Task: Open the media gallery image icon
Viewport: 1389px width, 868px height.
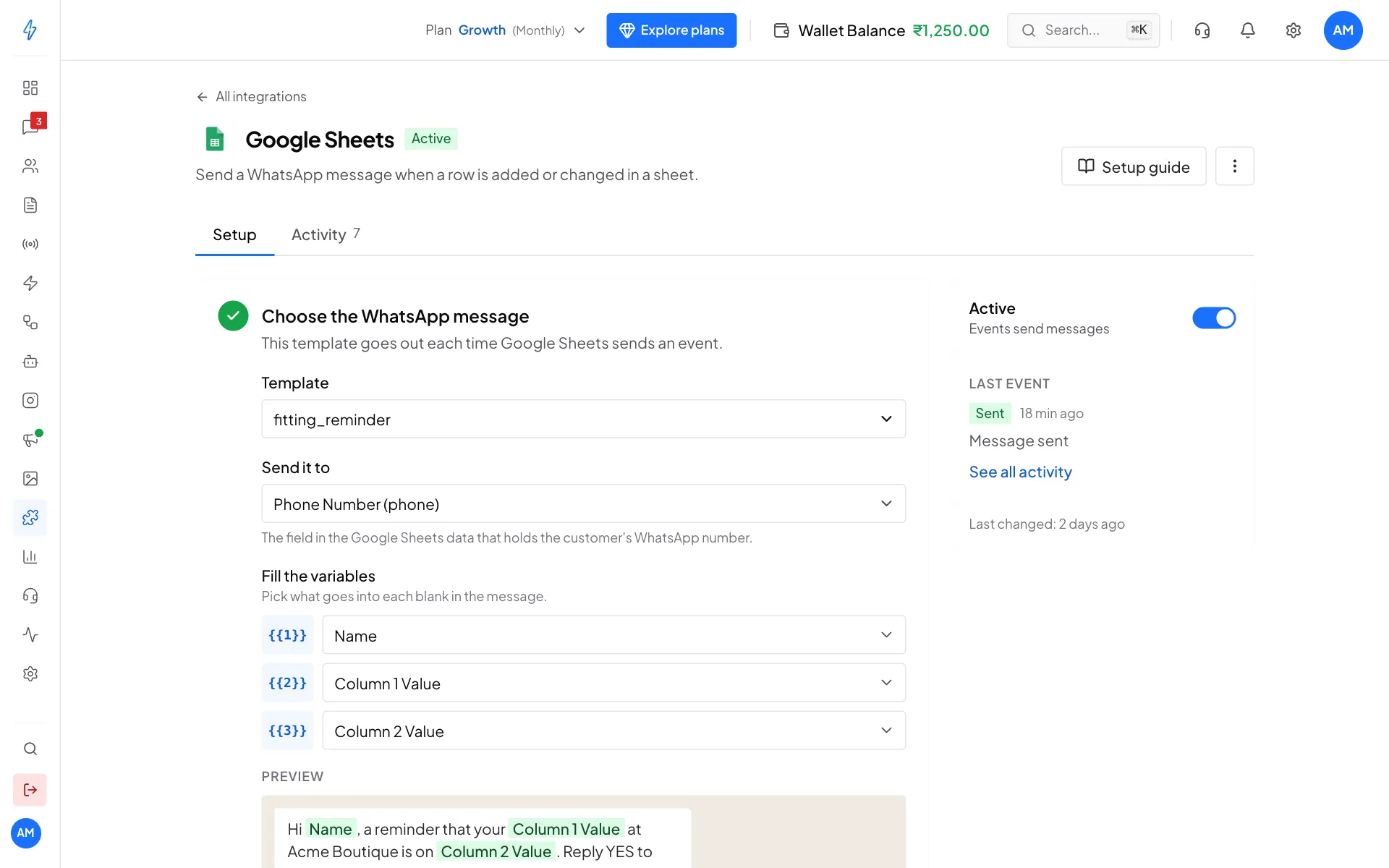Action: (x=30, y=478)
